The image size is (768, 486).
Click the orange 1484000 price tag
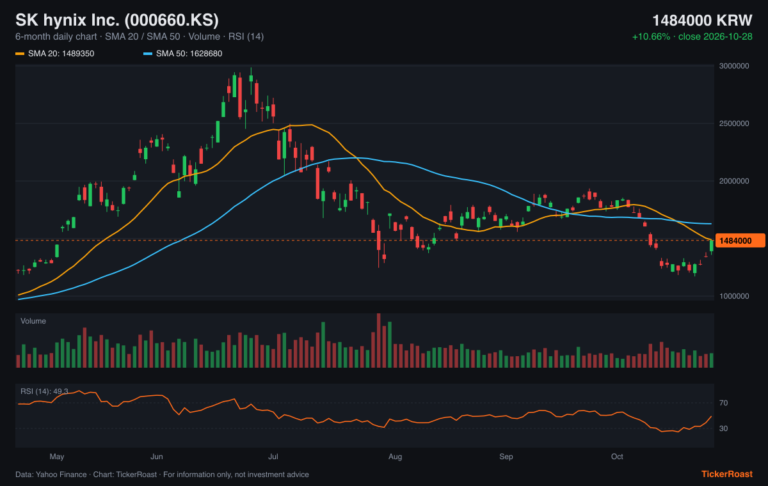740,241
